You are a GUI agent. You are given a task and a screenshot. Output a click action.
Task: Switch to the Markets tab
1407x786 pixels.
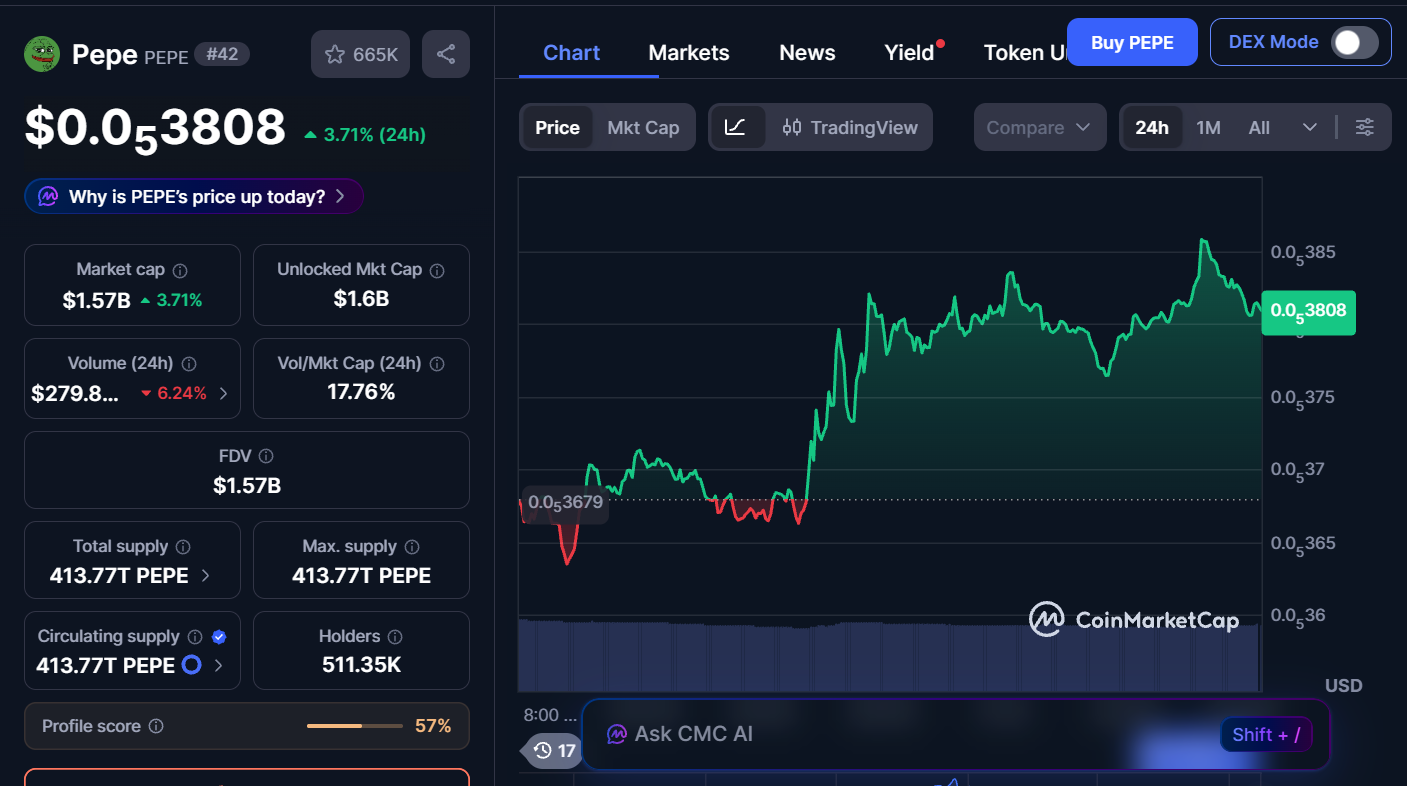(x=688, y=52)
